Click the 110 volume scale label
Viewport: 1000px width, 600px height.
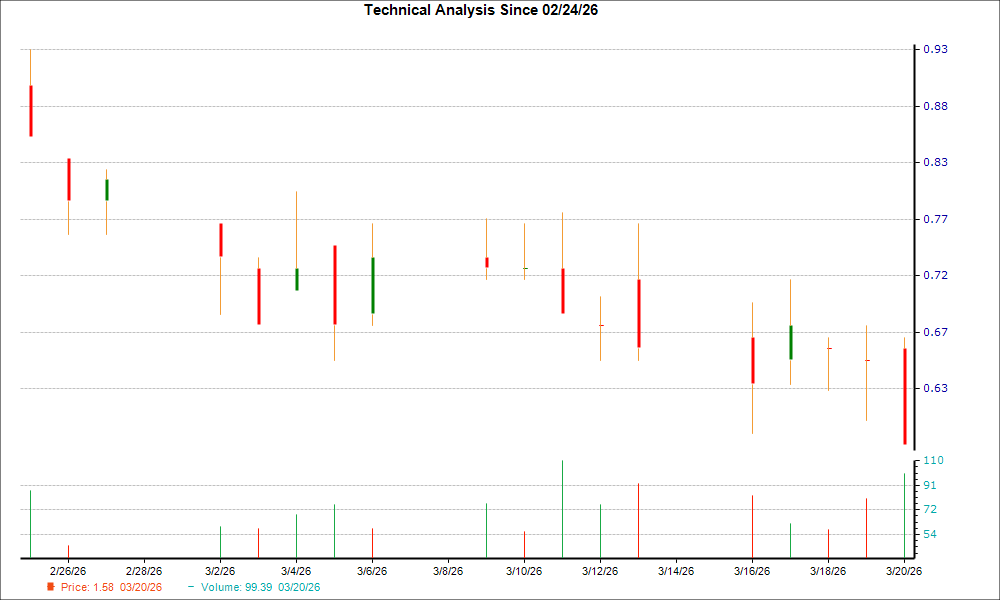(932, 460)
